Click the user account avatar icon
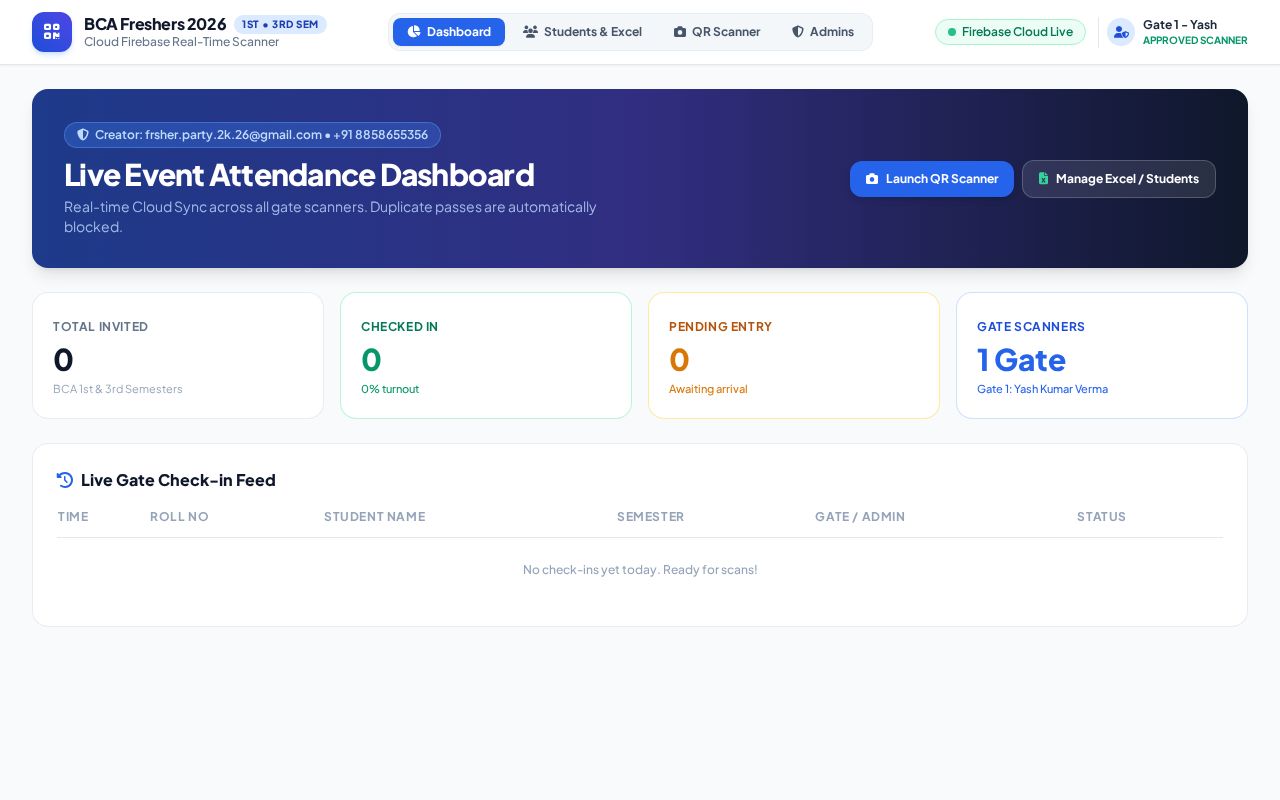Viewport: 1280px width, 800px height. tap(1121, 32)
